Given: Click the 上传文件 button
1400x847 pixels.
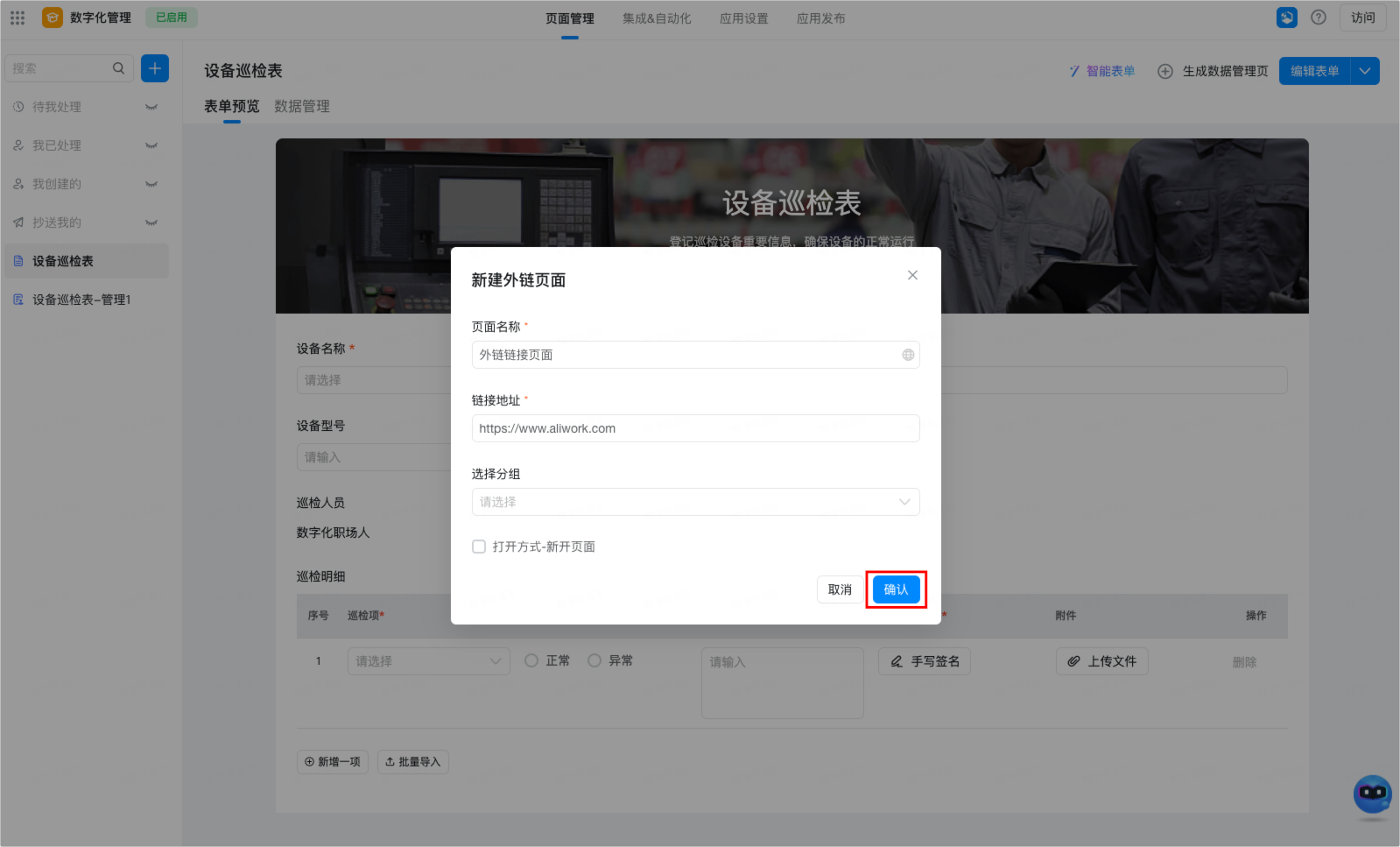Looking at the screenshot, I should (x=1102, y=661).
